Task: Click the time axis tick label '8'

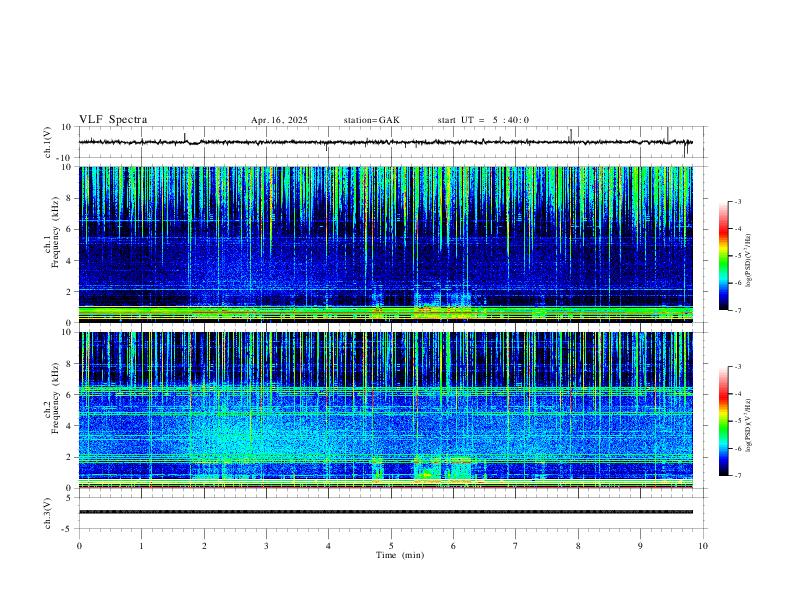Action: point(578,546)
